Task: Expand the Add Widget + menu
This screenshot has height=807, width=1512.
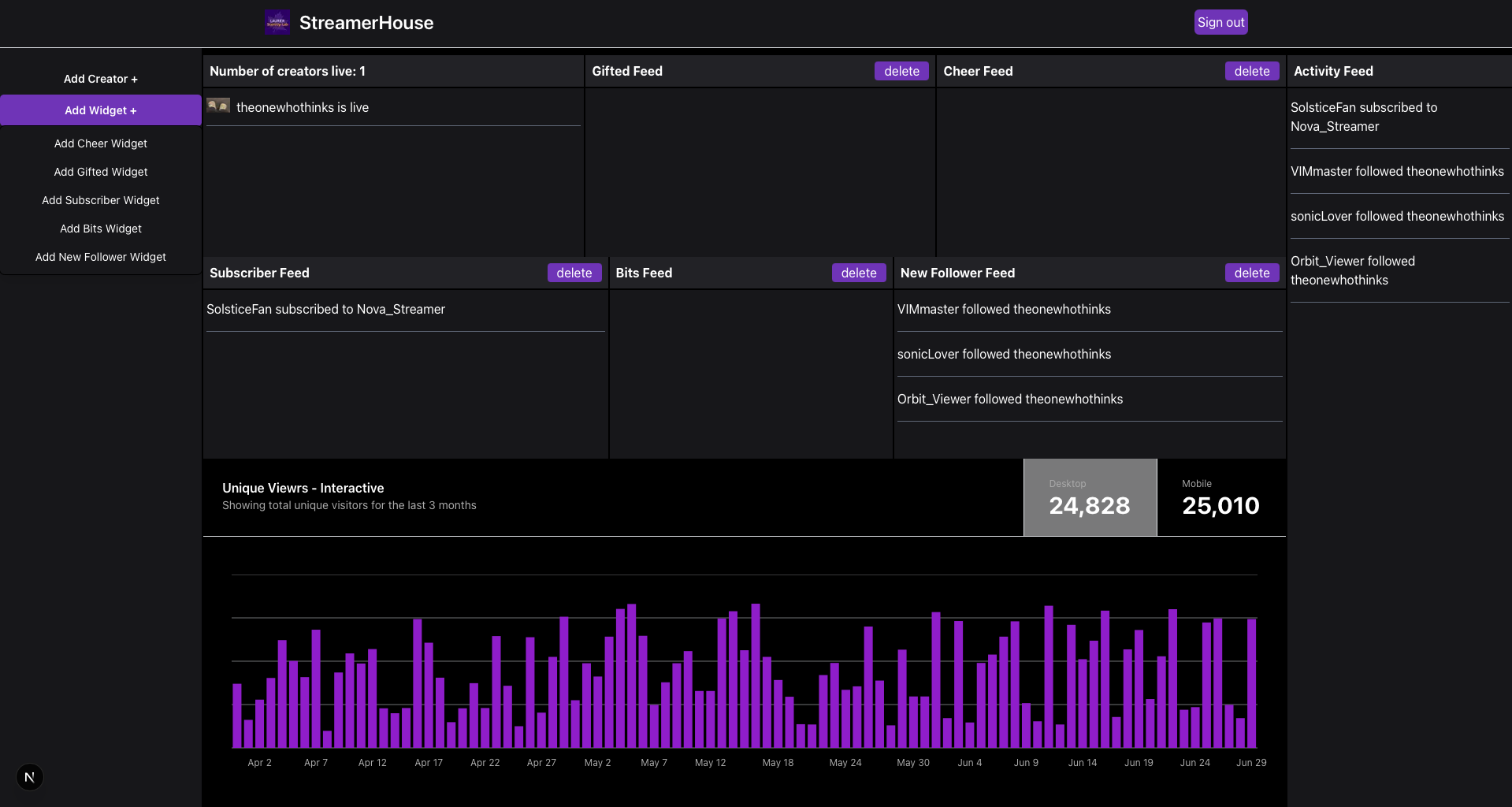Action: (100, 110)
